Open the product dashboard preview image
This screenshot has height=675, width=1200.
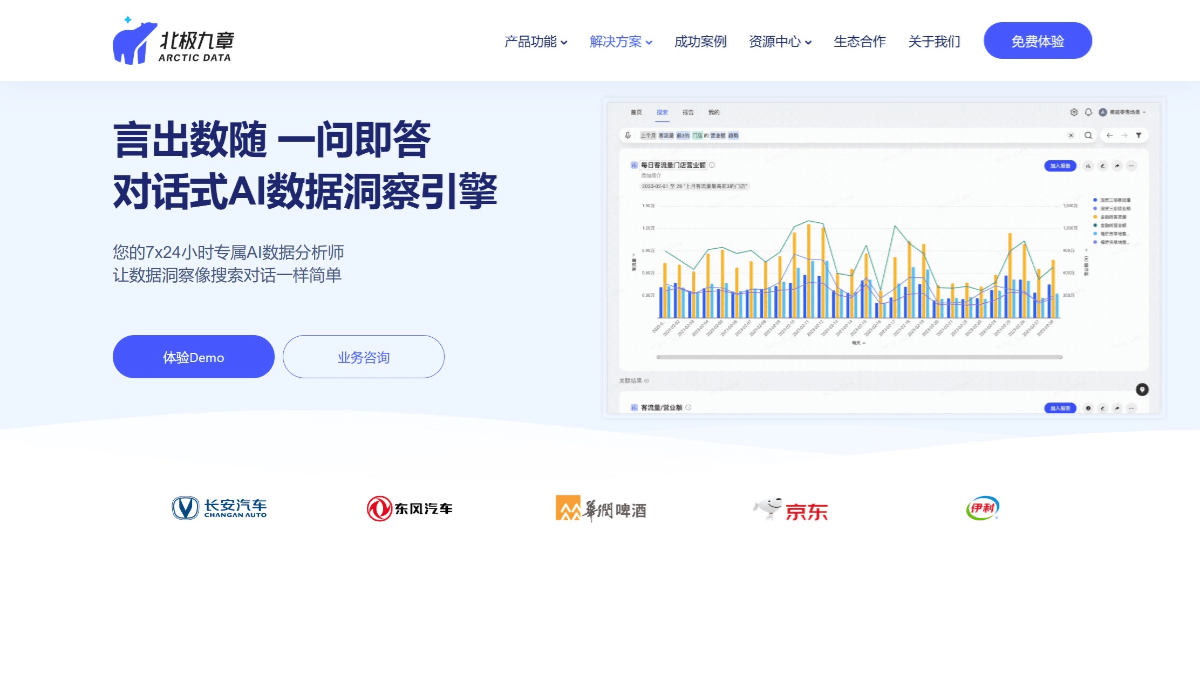pos(884,257)
